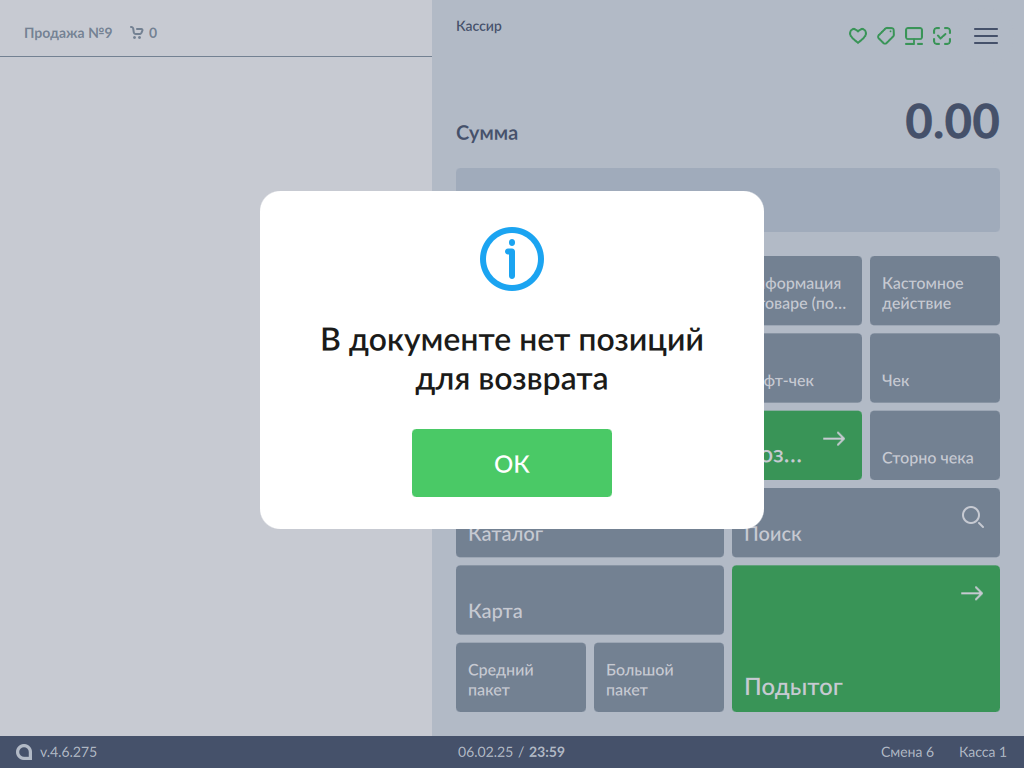Click the OK button in the dialog
The width and height of the screenshot is (1024, 768).
(511, 463)
